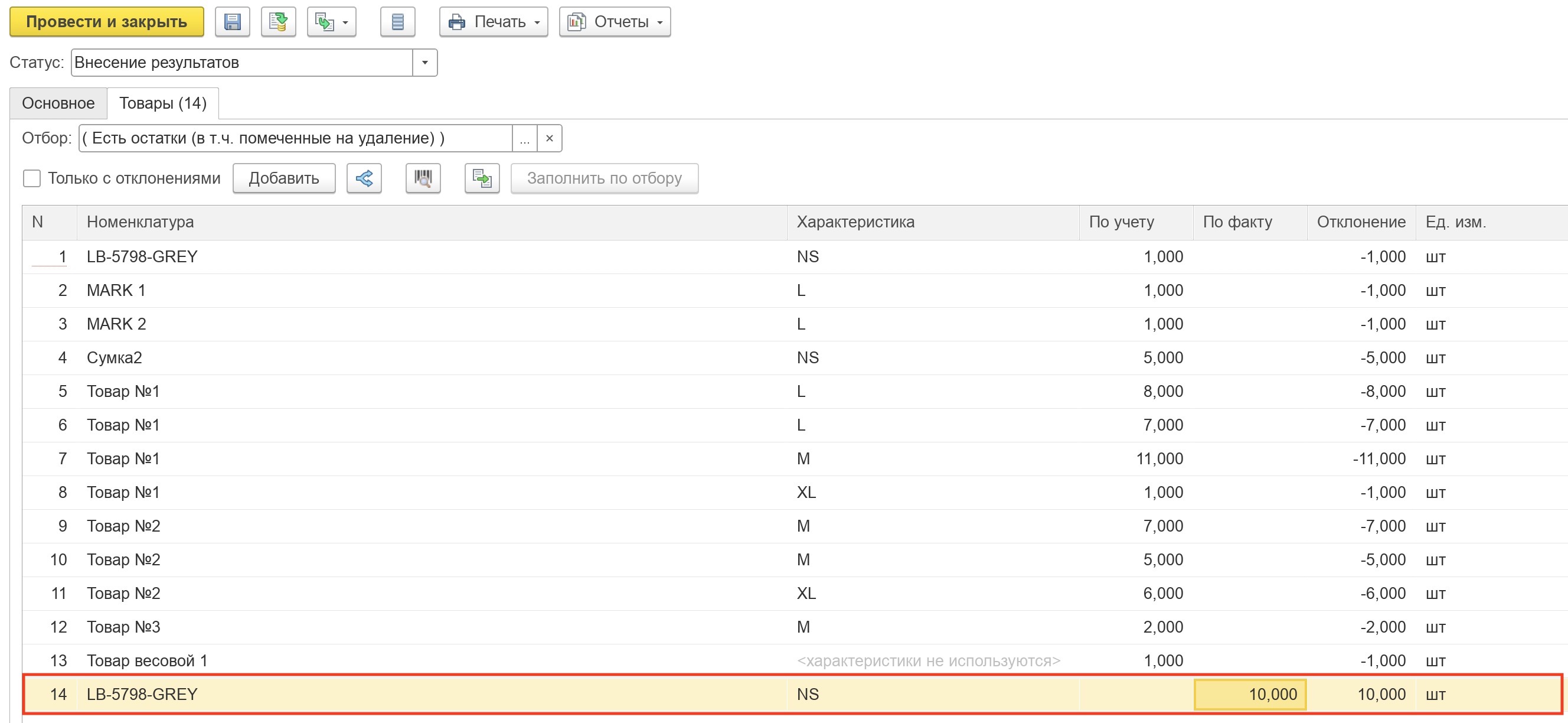The height and width of the screenshot is (723, 1568).
Task: Click the save (floppy disk) icon
Action: pyautogui.click(x=232, y=22)
